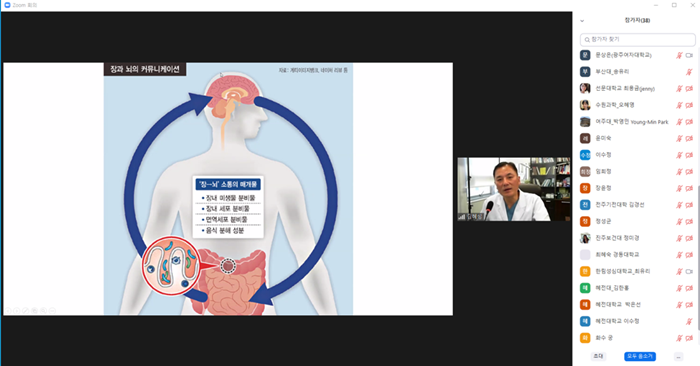This screenshot has width=700, height=366.
Task: Click the Zoom logo in the title bar
Action: coord(7,5)
